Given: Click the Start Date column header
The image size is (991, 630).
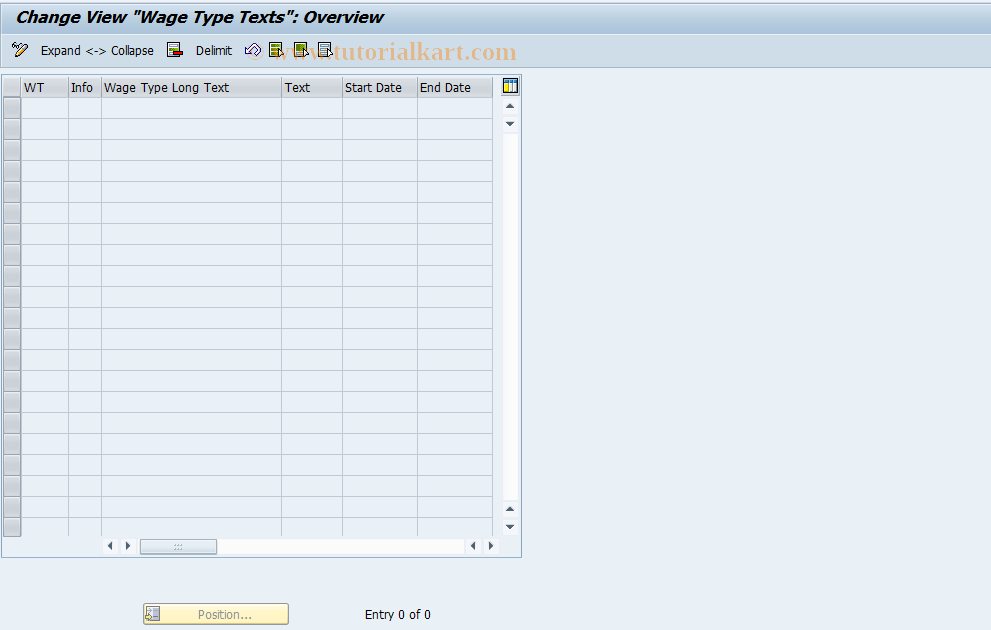Looking at the screenshot, I should click(380, 87).
